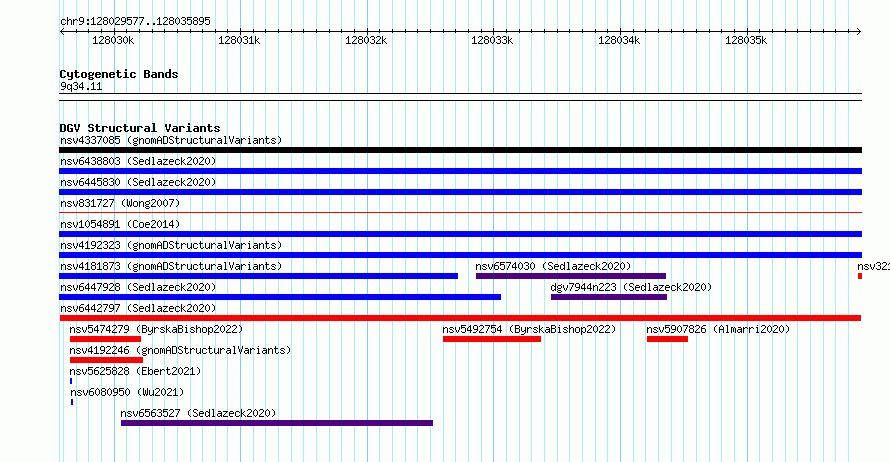Viewport: 890px width, 462px height.
Task: Open the nsv6574030 (Sedlazeck2020) label
Action: (553, 266)
